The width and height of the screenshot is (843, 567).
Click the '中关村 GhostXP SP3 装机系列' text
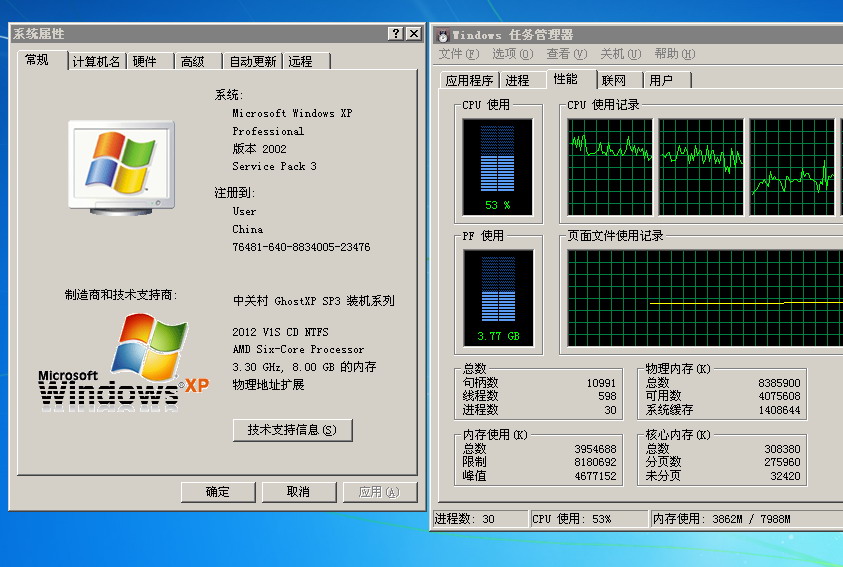313,301
